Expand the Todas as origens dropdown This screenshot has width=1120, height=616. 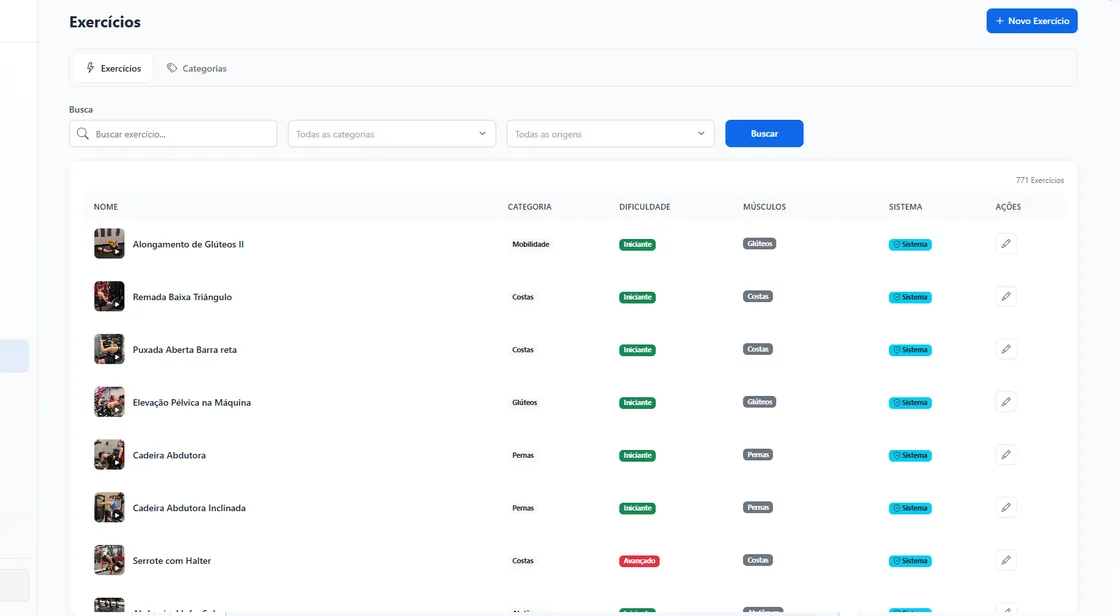point(610,134)
